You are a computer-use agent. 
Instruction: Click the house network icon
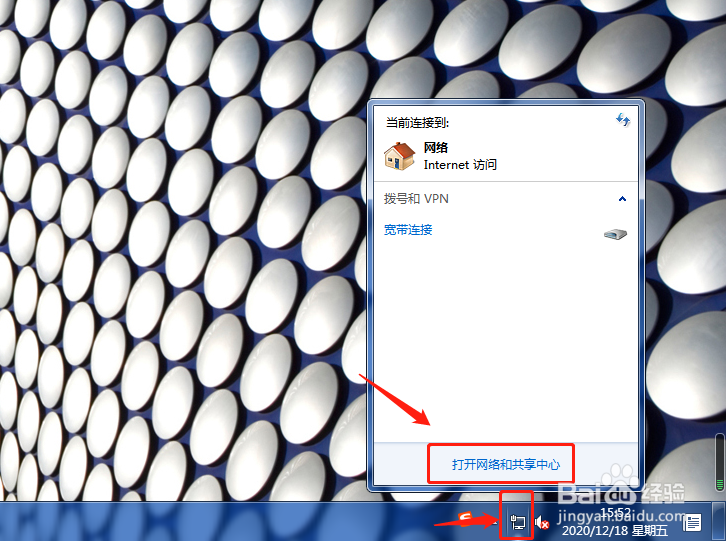(399, 156)
